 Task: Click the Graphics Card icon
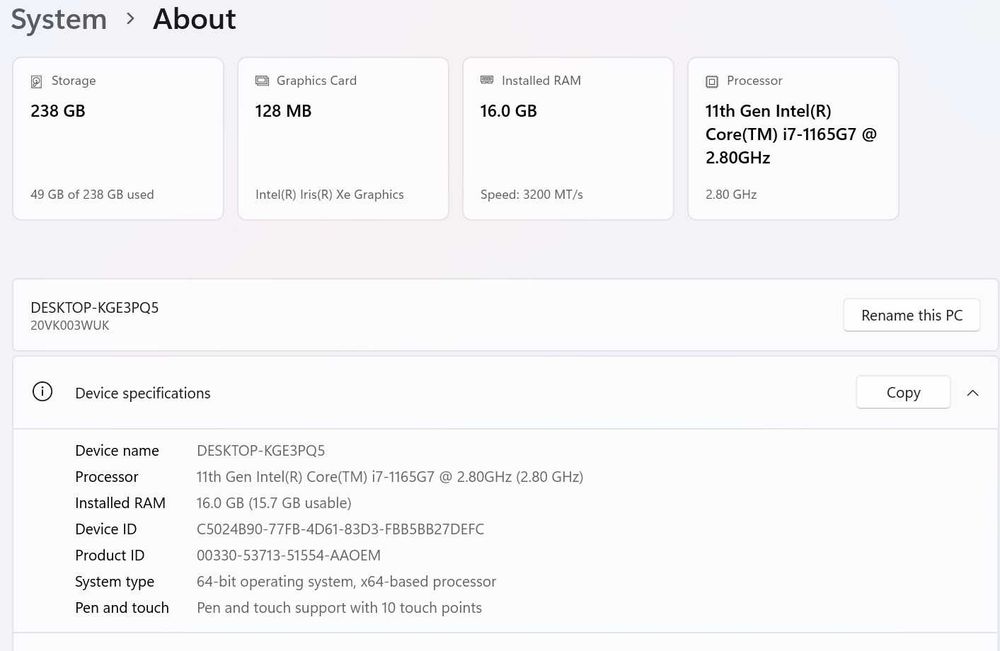pyautogui.click(x=262, y=81)
